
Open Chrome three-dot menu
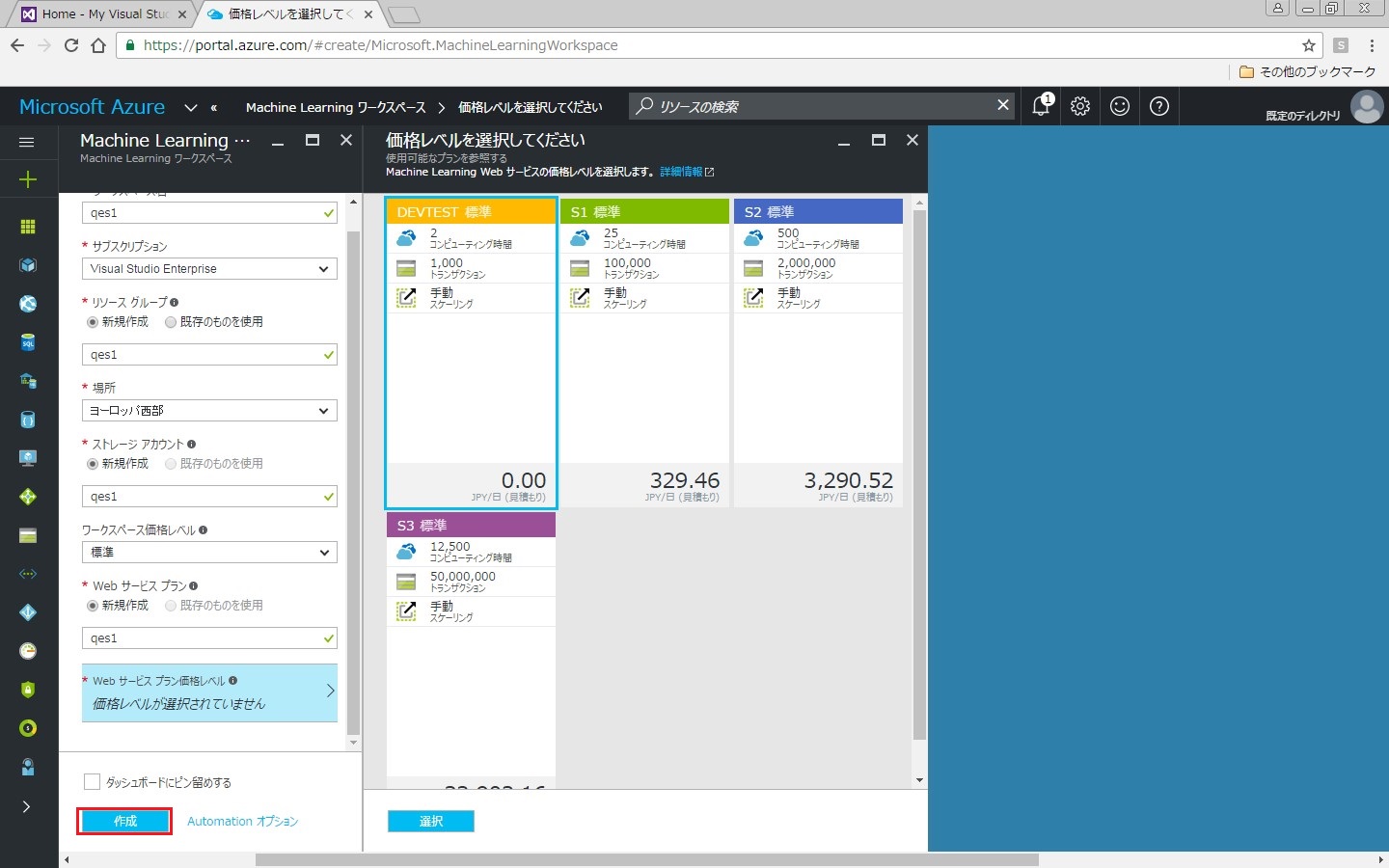1372,45
